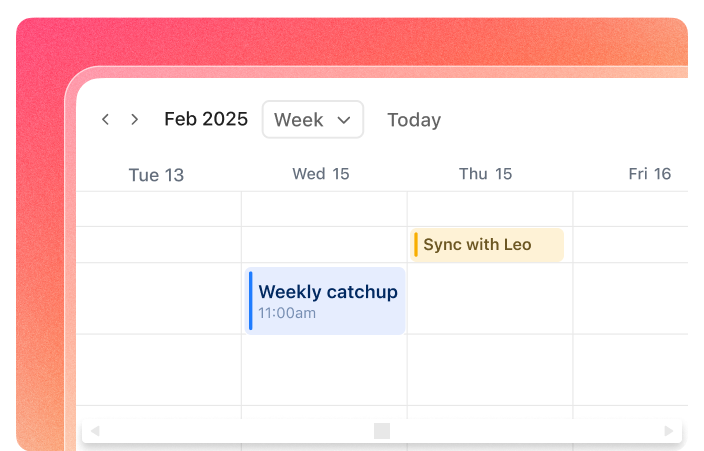Click empty Friday slot beside Sync with Leo

630,244
